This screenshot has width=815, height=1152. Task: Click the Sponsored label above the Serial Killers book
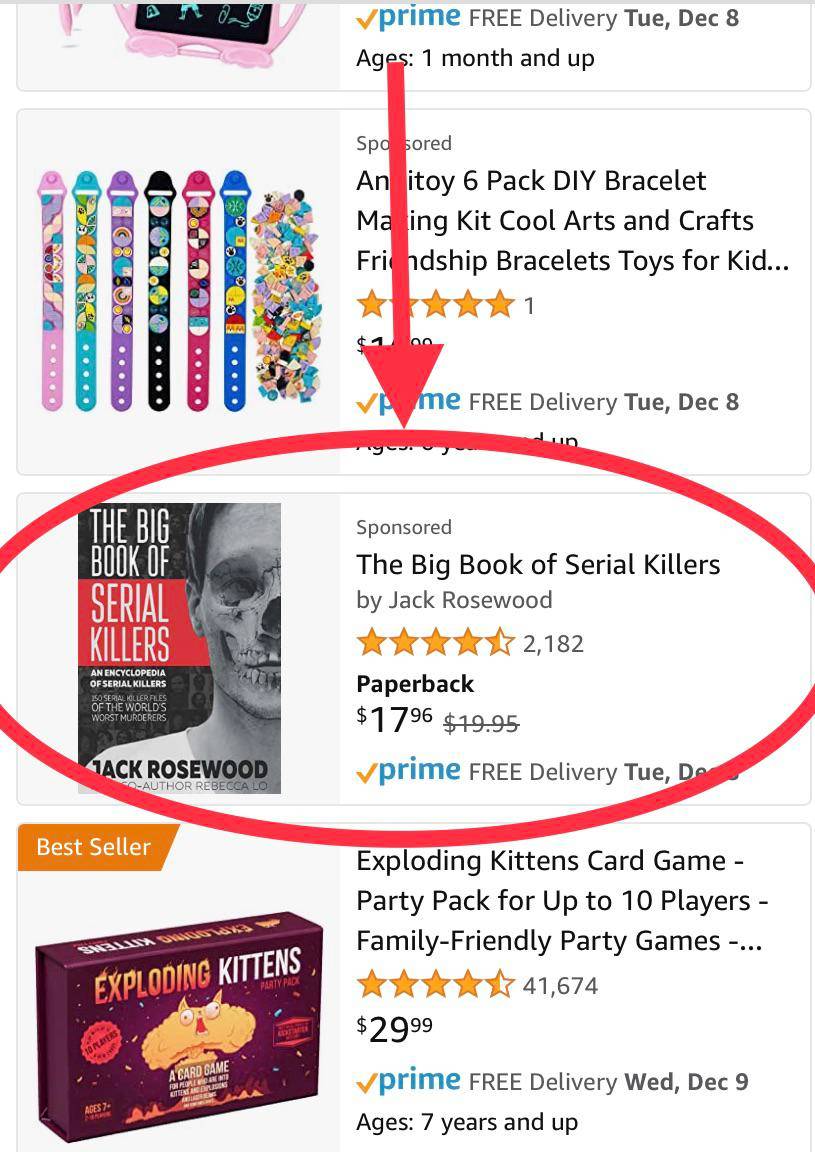404,527
